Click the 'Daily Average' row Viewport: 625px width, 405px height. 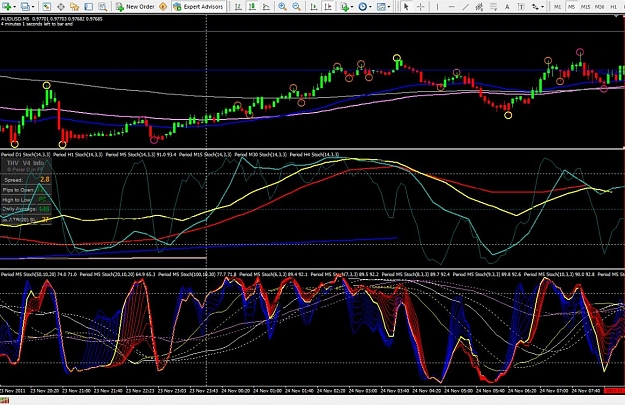click(x=26, y=209)
